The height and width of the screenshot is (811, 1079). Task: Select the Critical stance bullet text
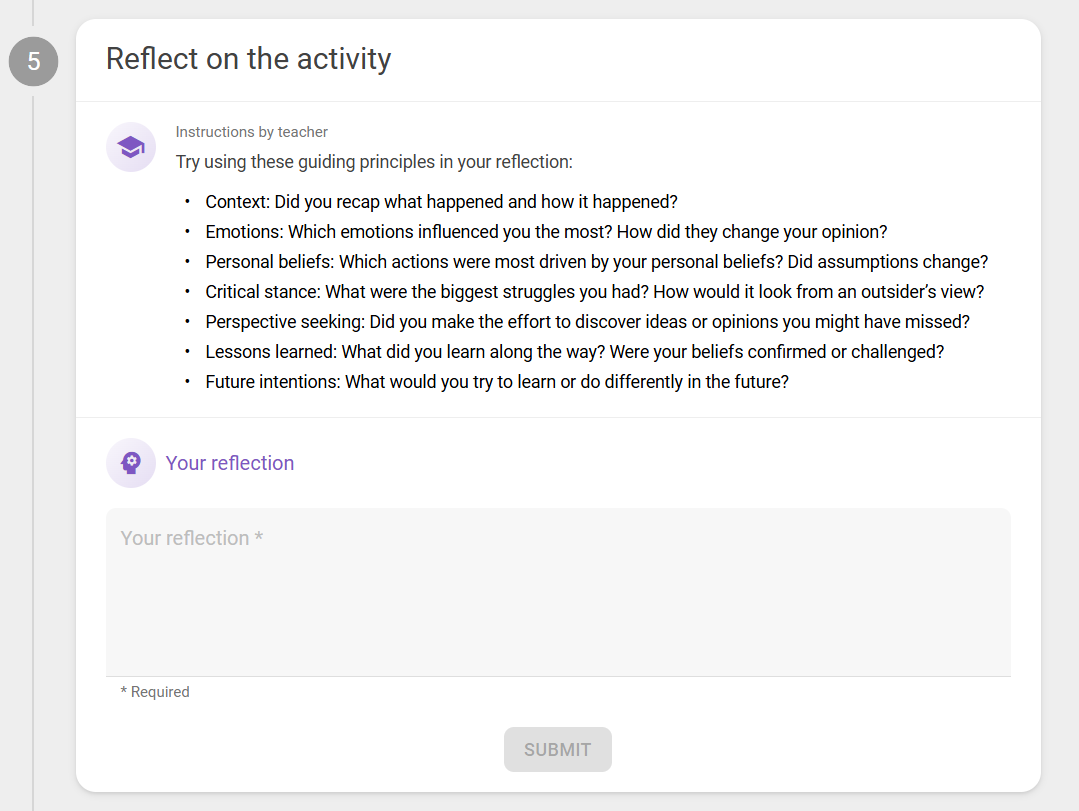pos(595,292)
